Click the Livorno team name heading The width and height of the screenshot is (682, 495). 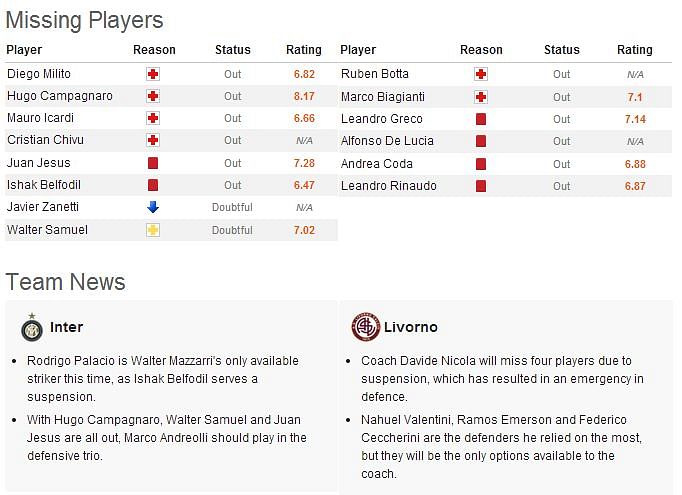[411, 327]
